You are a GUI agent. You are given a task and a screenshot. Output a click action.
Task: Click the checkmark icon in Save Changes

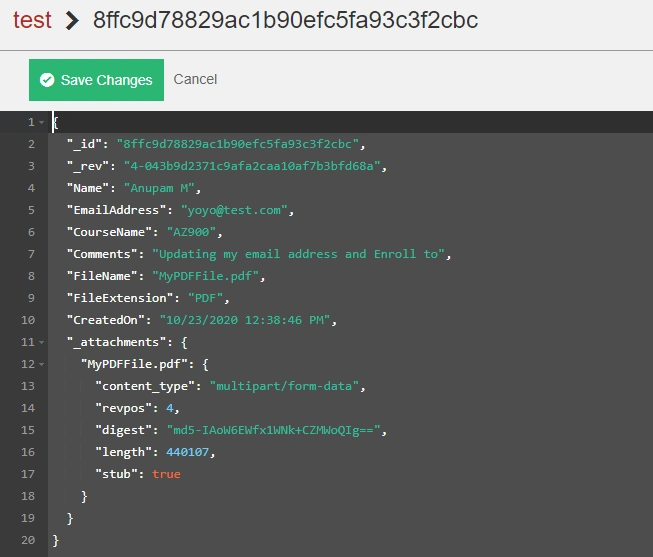pos(47,80)
